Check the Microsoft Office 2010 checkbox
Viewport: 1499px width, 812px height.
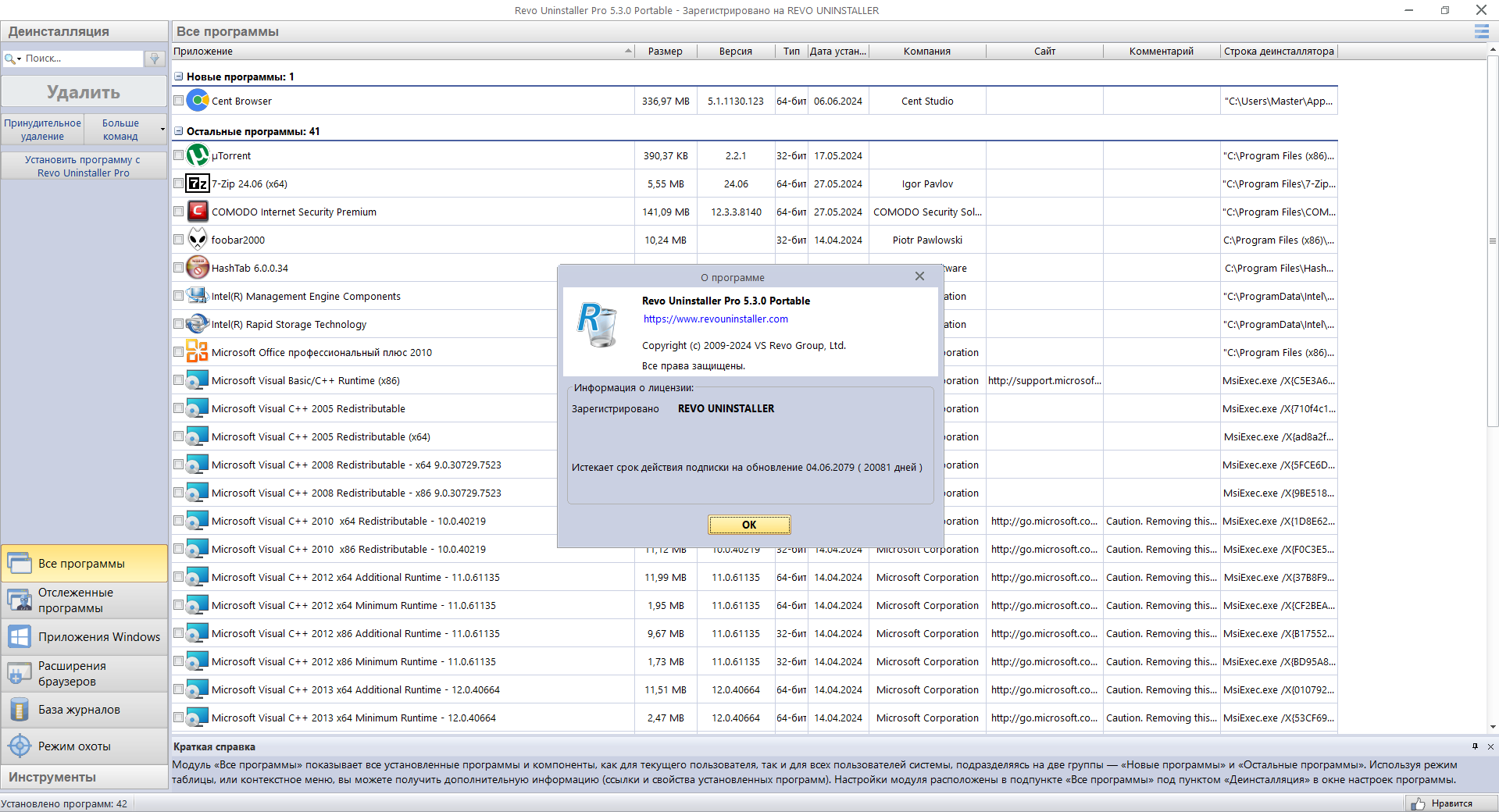(x=178, y=352)
